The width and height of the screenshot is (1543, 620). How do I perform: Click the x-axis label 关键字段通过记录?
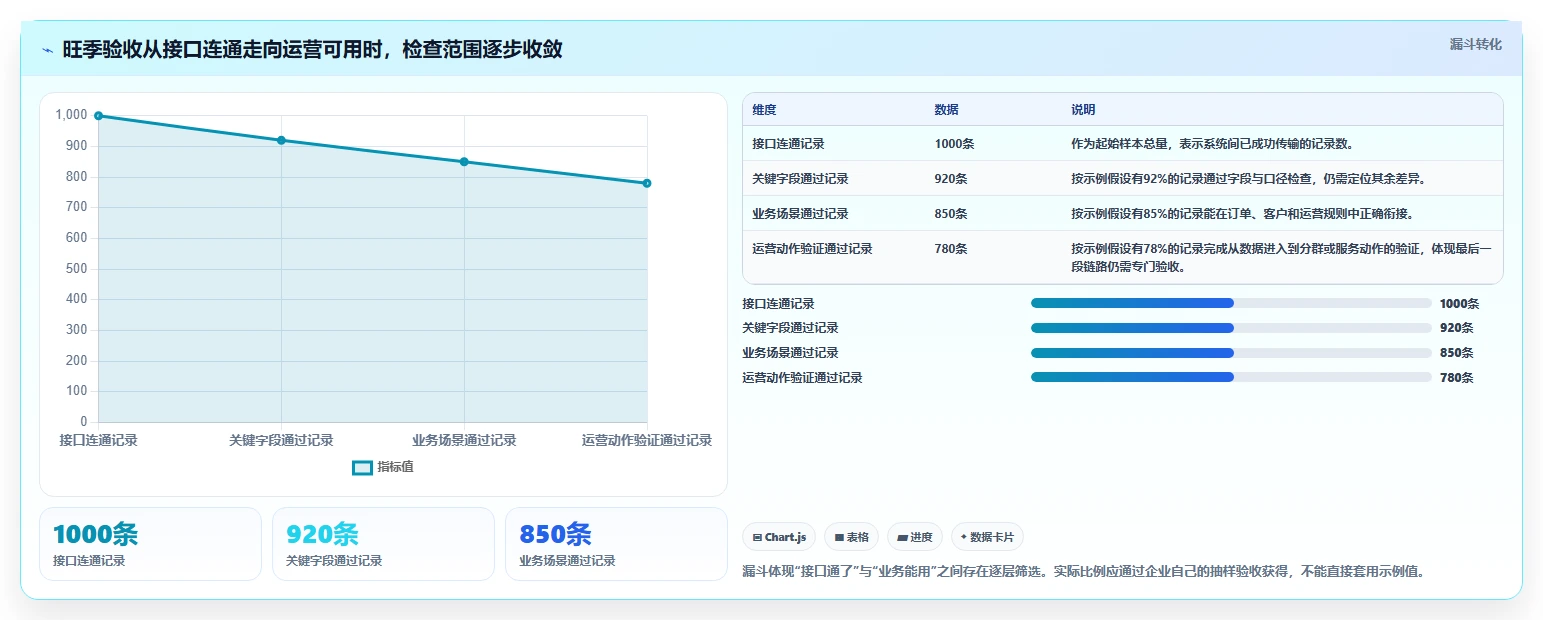281,440
